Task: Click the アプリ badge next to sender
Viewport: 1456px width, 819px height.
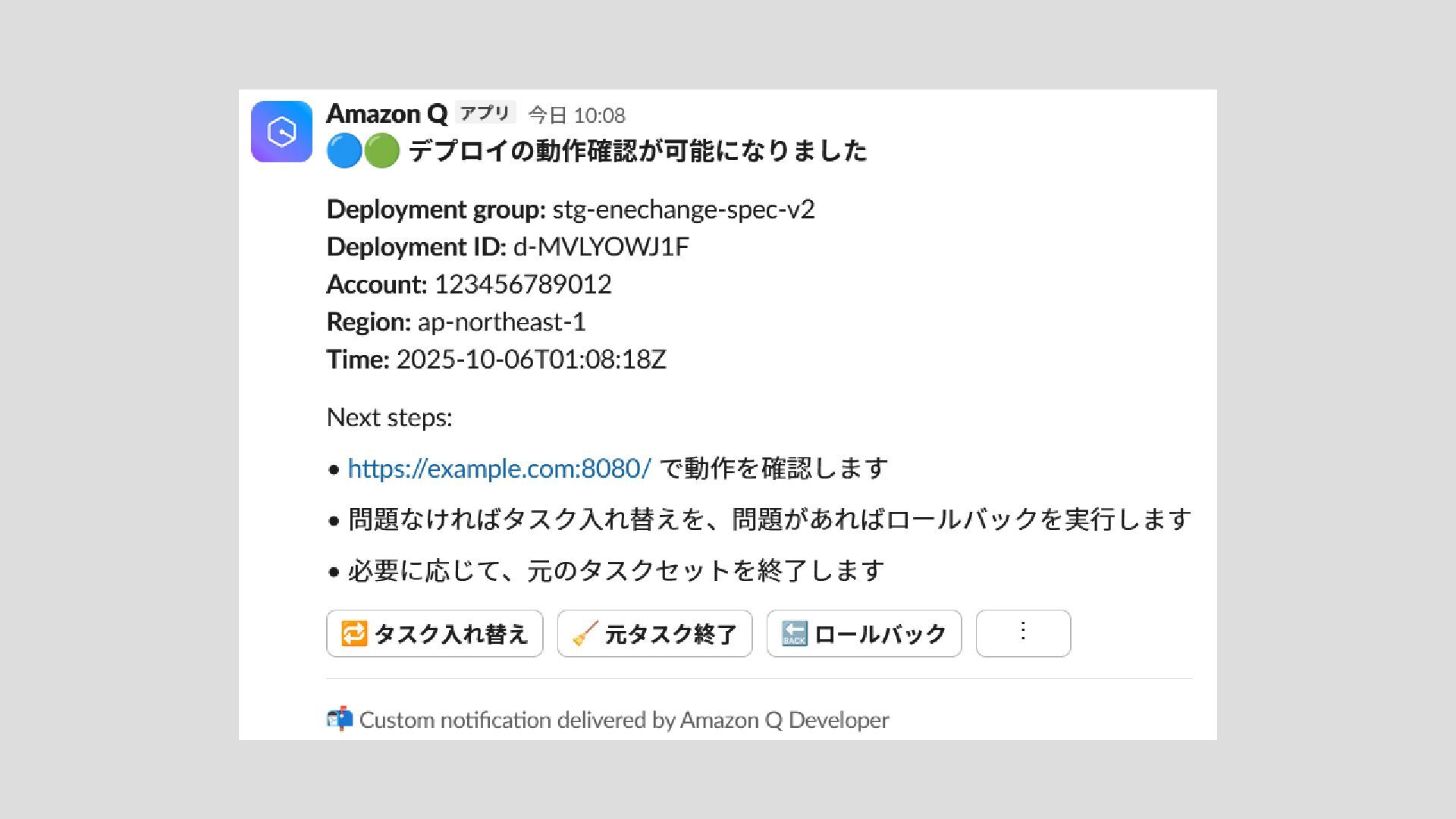Action: pyautogui.click(x=485, y=113)
